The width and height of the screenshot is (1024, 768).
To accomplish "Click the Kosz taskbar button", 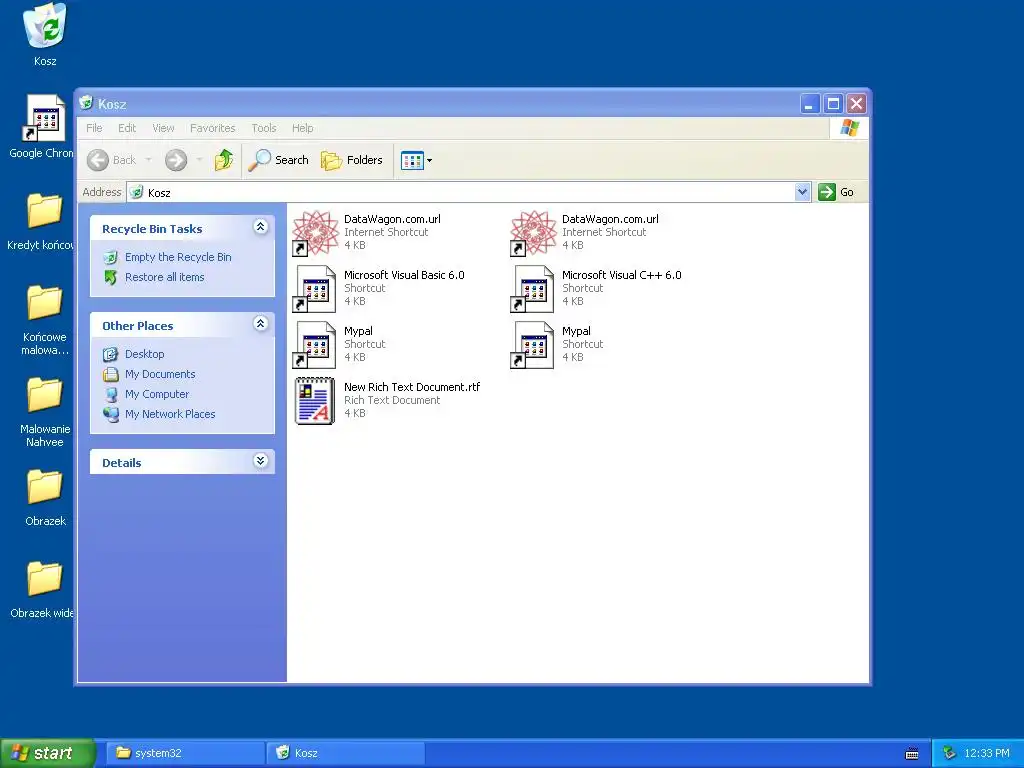I will [345, 753].
